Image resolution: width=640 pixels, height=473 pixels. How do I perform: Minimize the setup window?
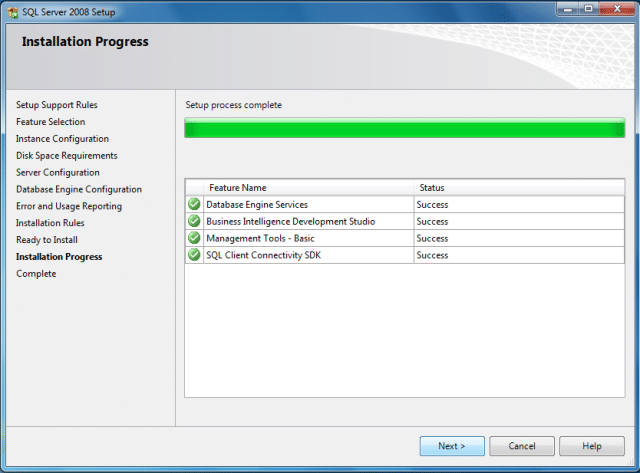point(568,9)
